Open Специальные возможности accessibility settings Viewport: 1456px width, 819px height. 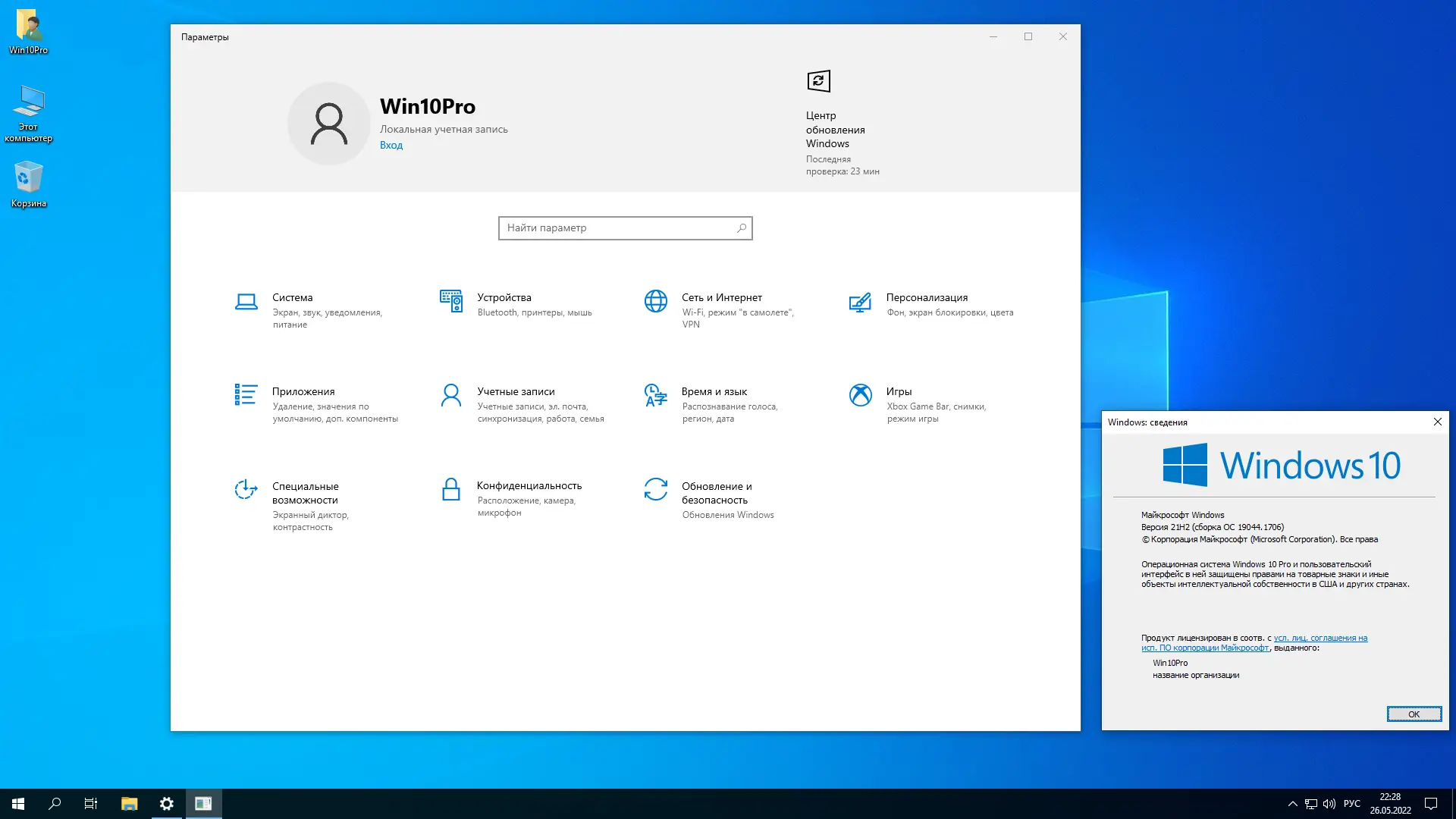tap(305, 493)
